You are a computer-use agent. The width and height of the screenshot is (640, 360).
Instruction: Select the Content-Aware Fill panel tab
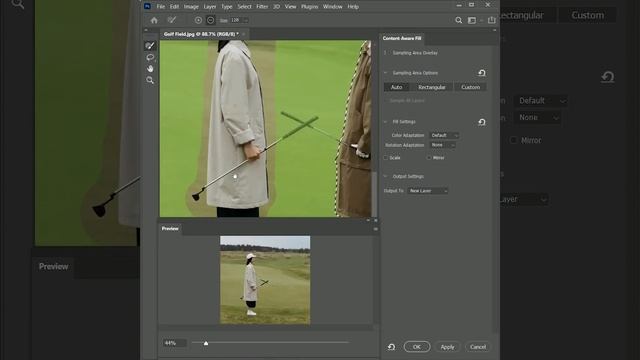coord(402,38)
